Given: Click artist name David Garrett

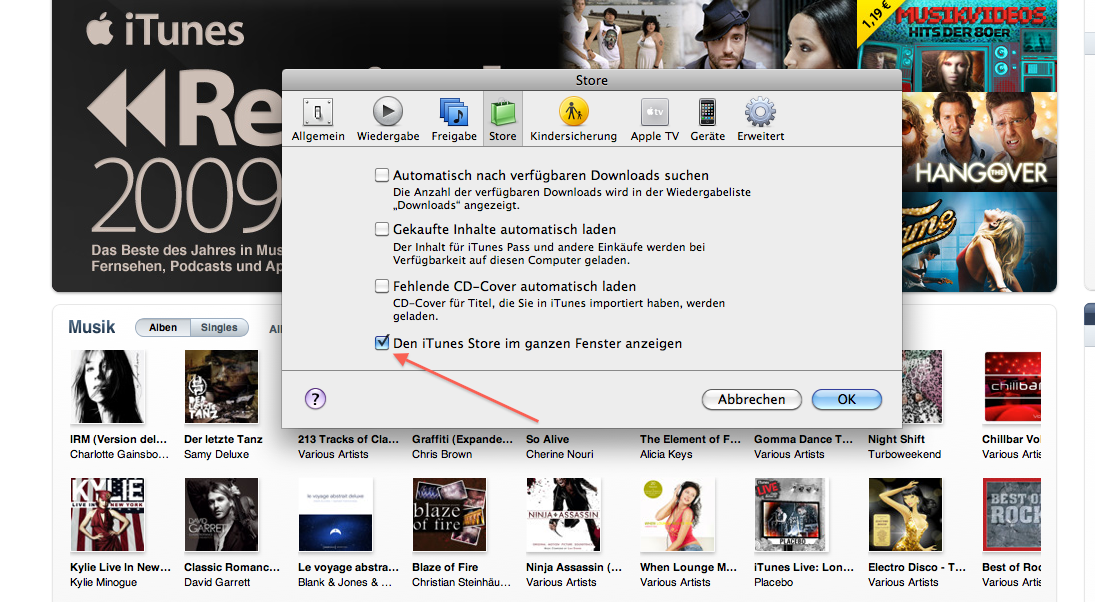Looking at the screenshot, I should [217, 582].
